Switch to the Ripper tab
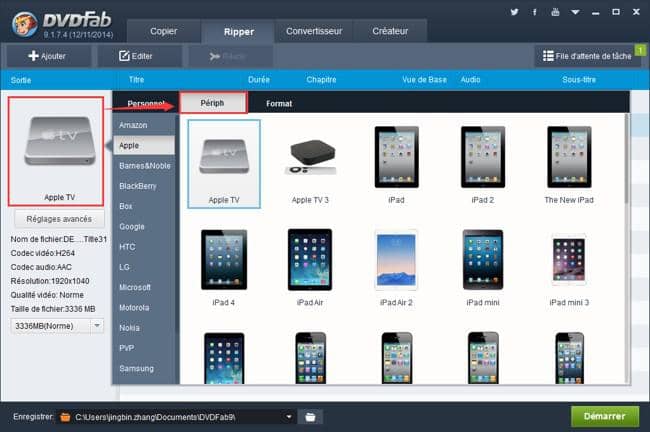Viewport: 650px width, 432px height. tap(239, 32)
